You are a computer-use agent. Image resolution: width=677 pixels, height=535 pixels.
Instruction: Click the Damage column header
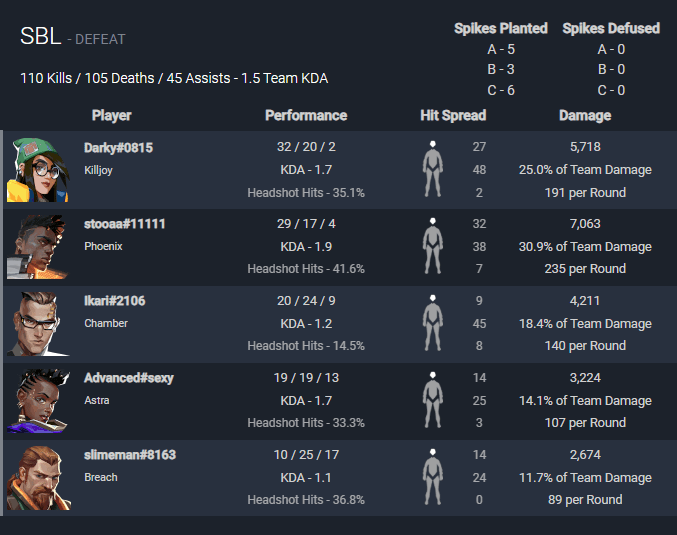point(585,115)
